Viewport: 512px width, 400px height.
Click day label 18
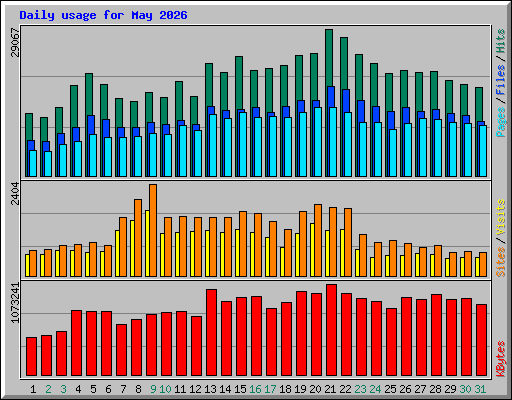tap(285, 389)
